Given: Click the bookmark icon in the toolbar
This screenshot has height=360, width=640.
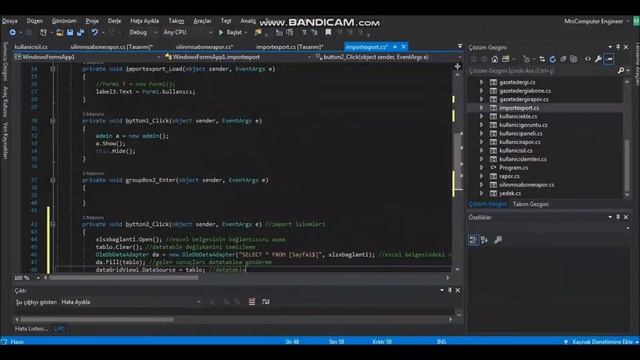Looking at the screenshot, I should point(328,32).
